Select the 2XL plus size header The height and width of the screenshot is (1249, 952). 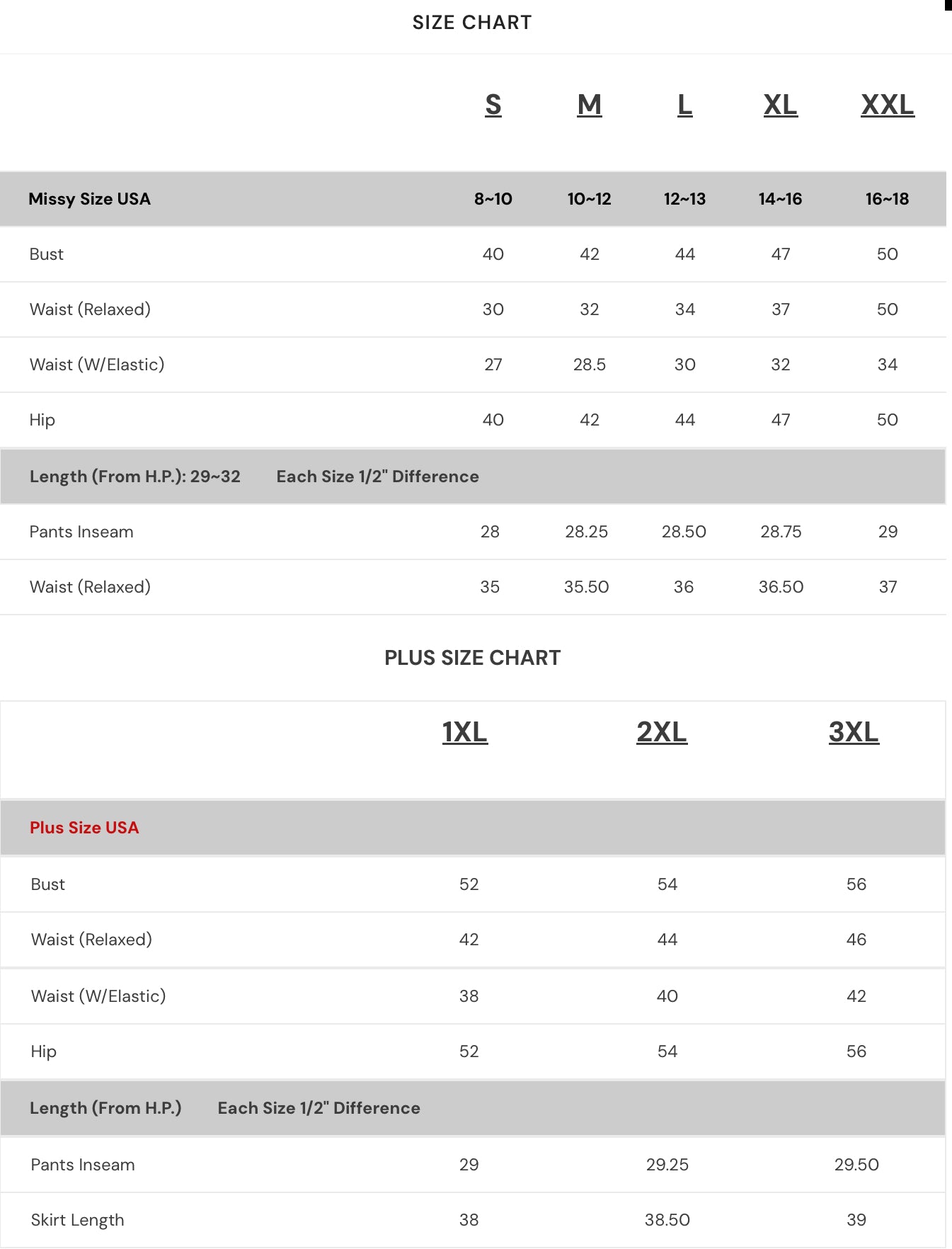pos(661,732)
